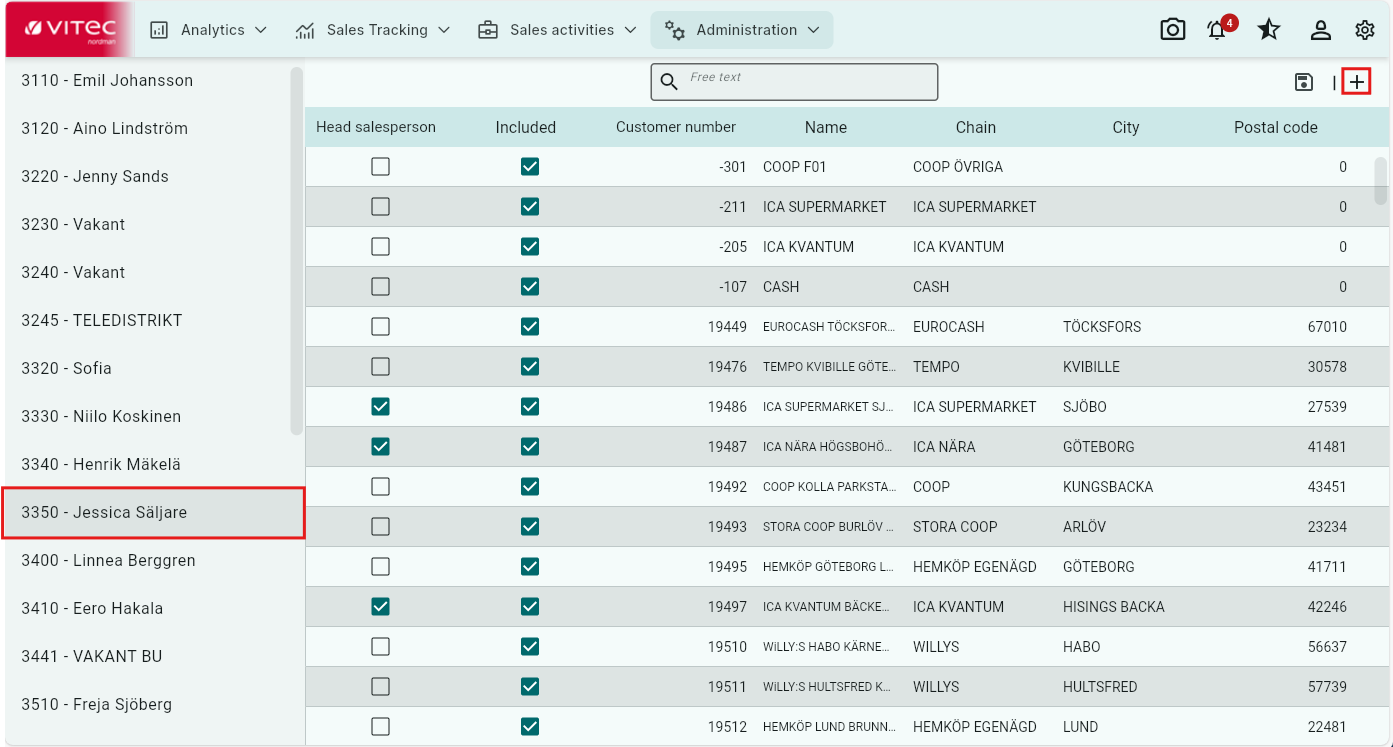
Task: Open the Sales Tracking menu
Action: click(373, 30)
